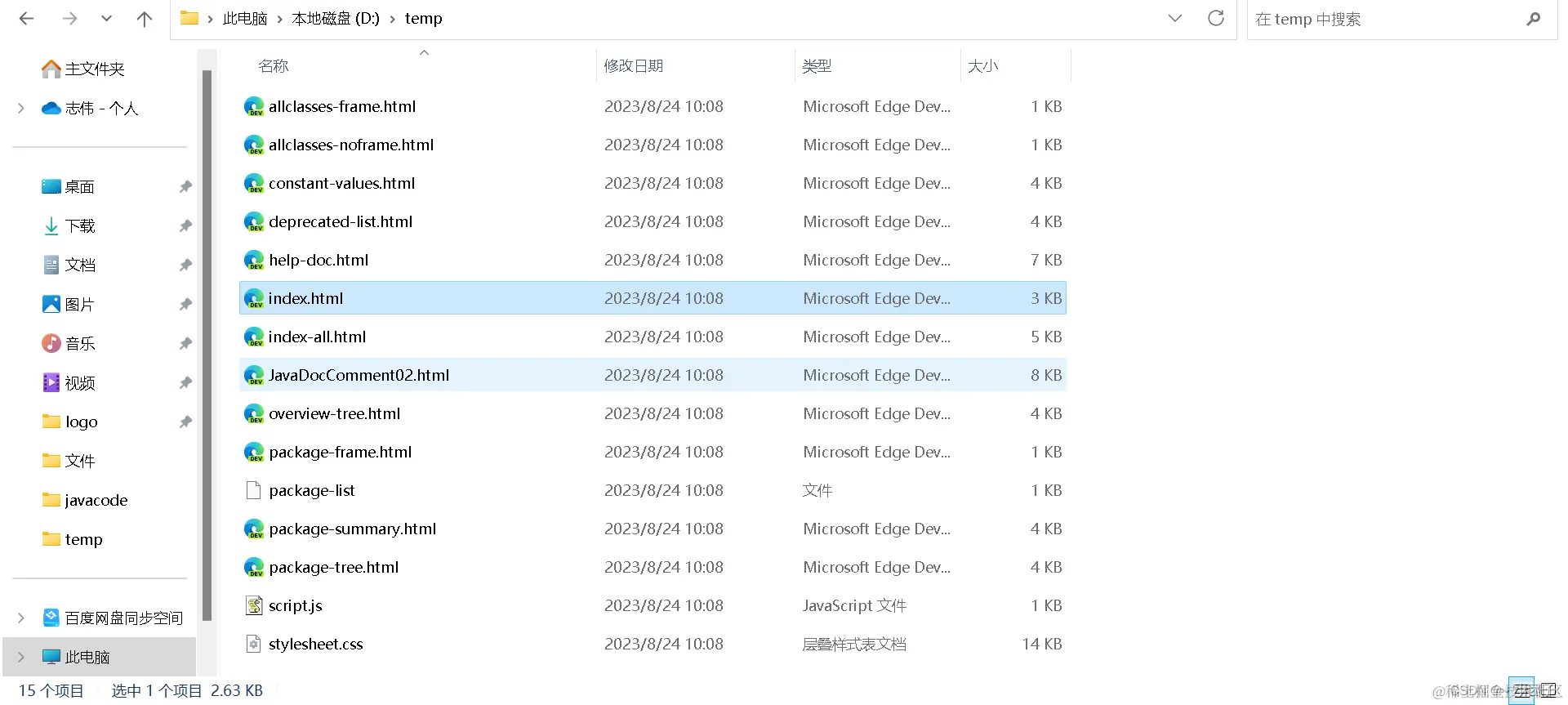Click the 14 KB size of stylesheet.css
Viewport: 1568px width, 705px height.
click(x=1042, y=644)
